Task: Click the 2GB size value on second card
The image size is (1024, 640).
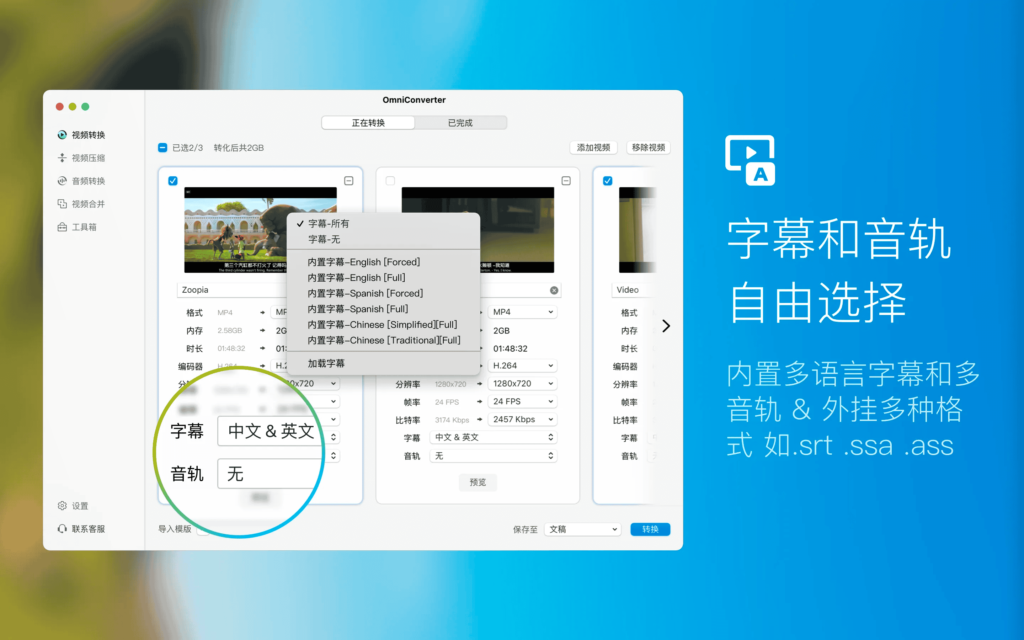Action: [x=502, y=330]
